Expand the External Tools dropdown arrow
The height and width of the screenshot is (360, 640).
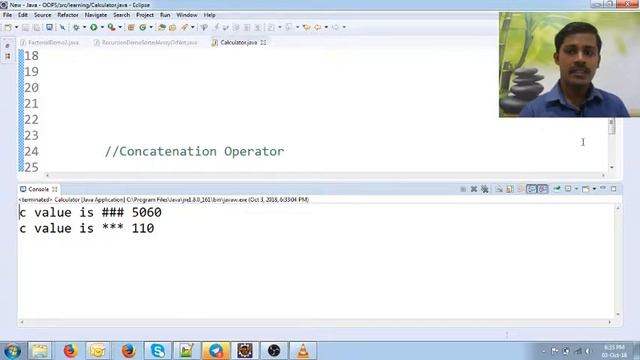click(x=120, y=27)
